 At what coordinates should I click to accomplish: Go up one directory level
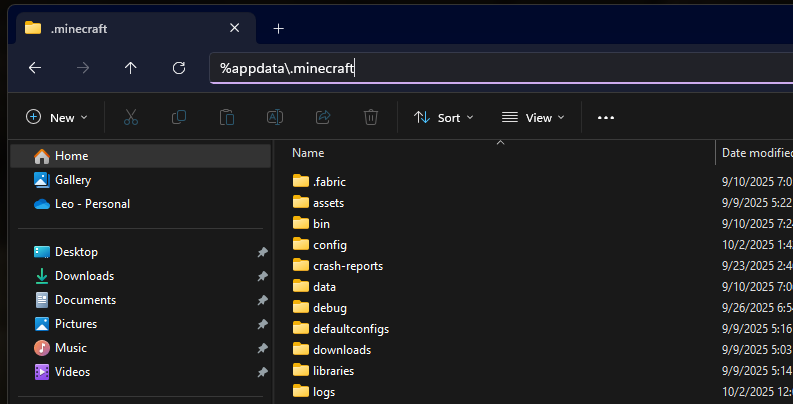(131, 68)
